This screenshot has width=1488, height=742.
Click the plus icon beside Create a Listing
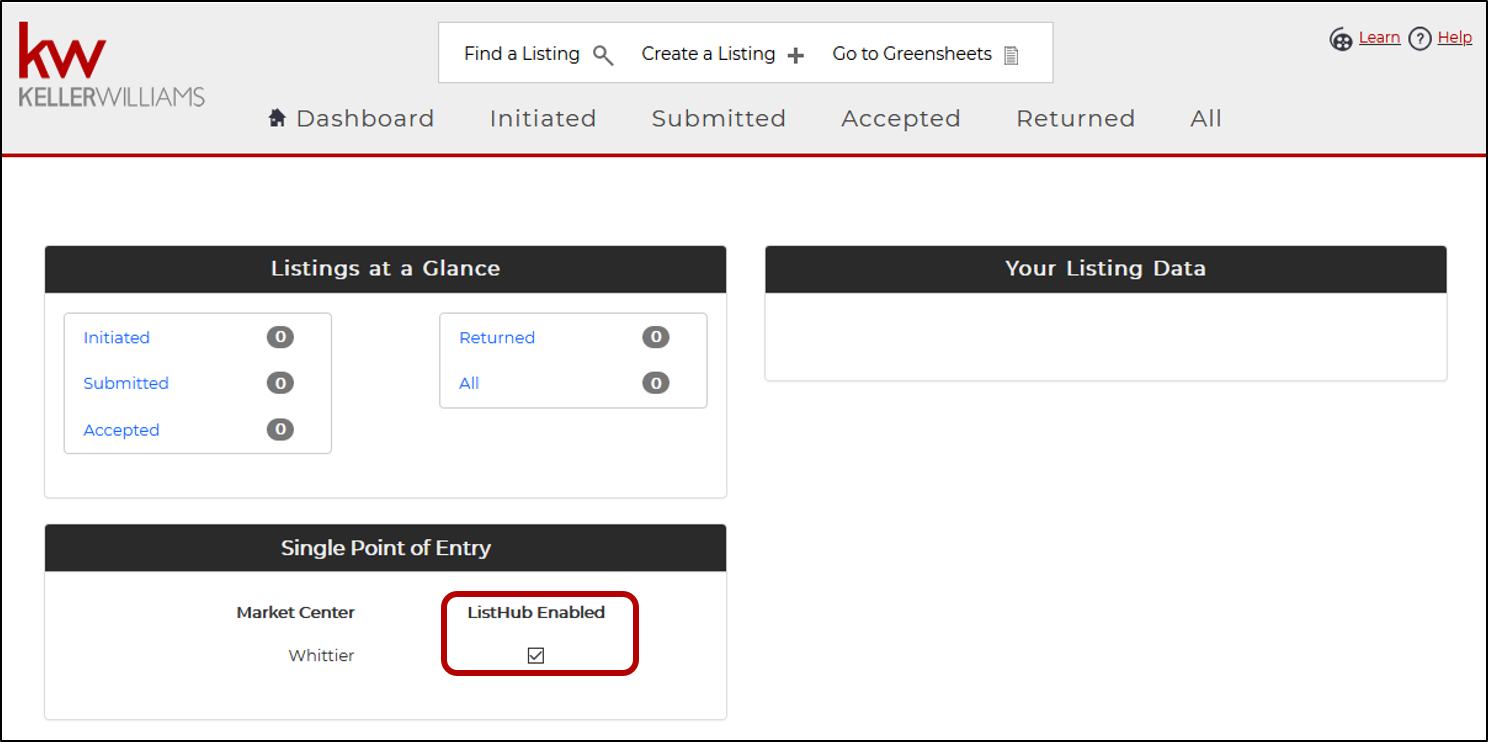click(x=795, y=56)
